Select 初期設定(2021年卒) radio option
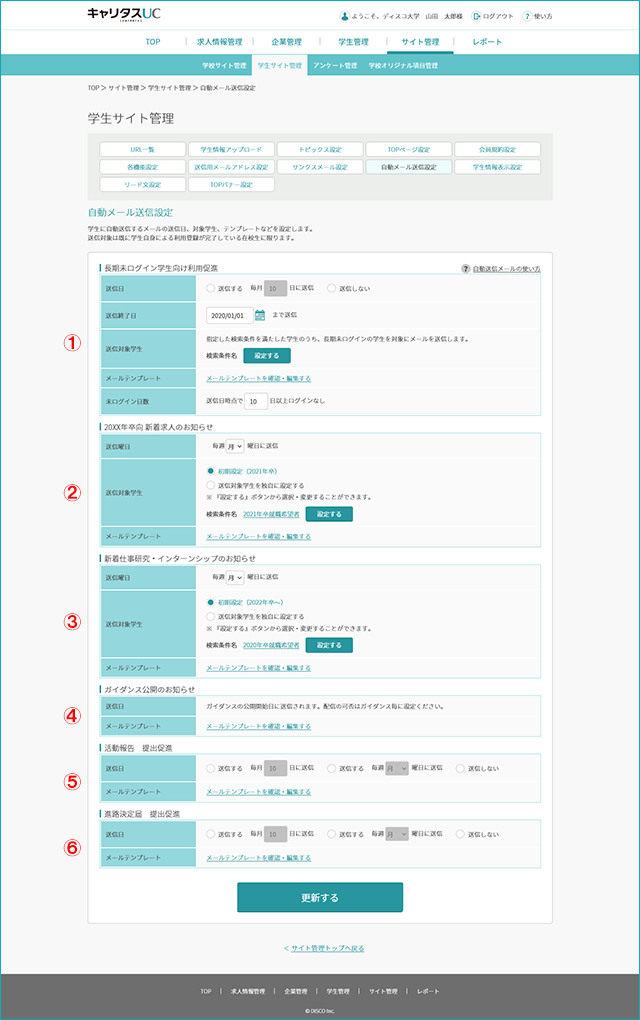The width and height of the screenshot is (640, 1020). coord(211,471)
